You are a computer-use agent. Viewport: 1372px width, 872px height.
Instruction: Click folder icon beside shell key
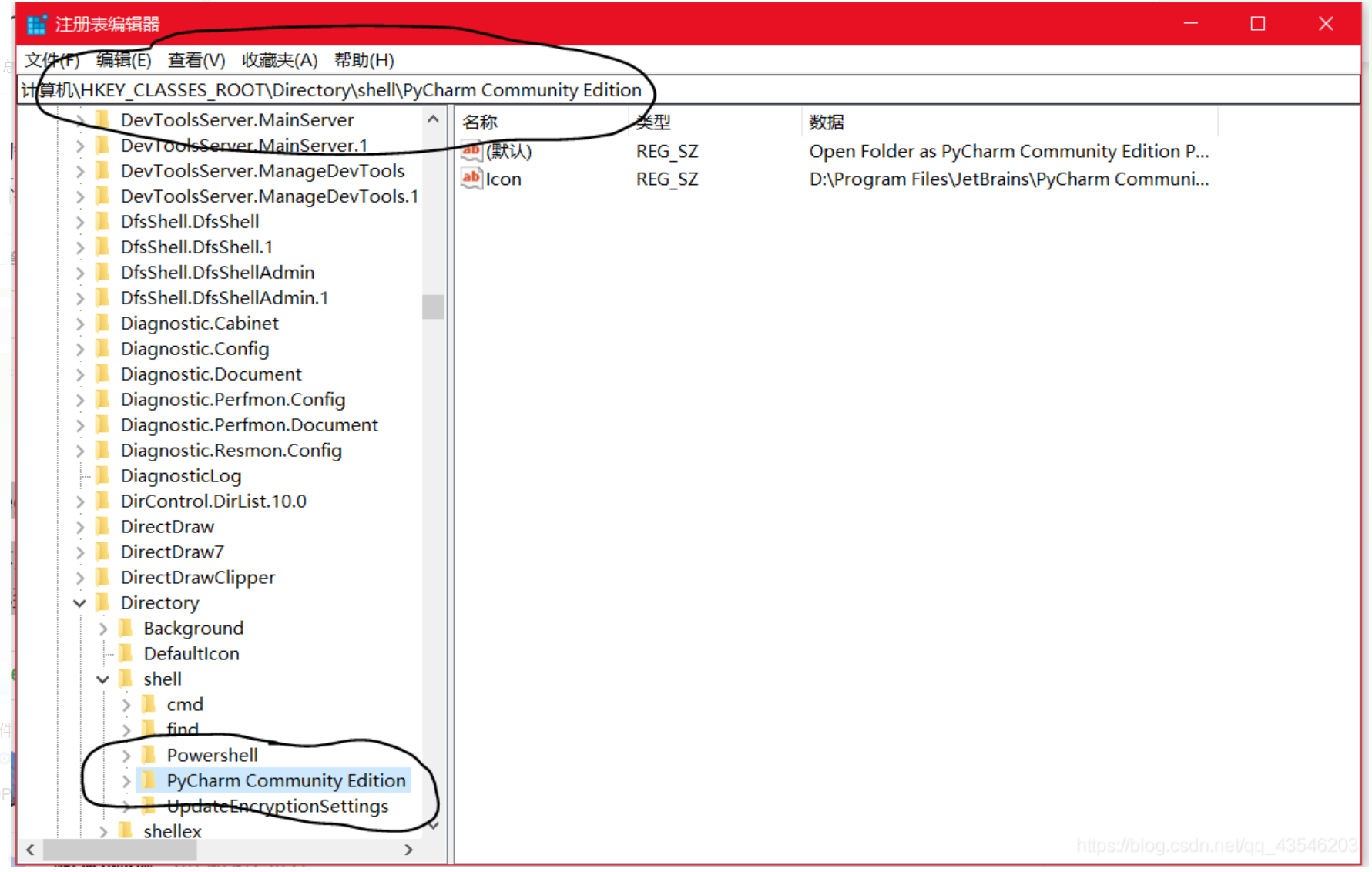126,679
